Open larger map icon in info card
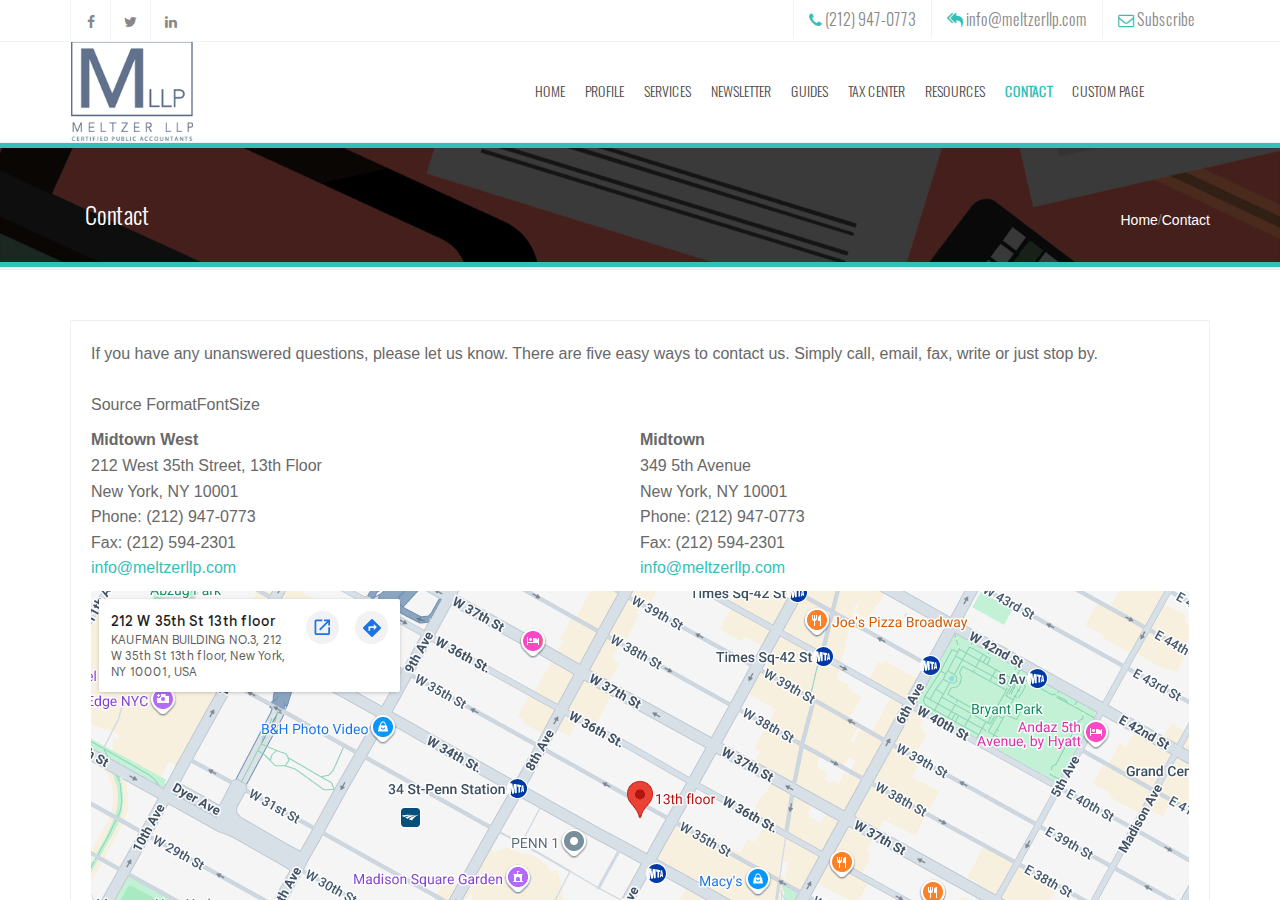This screenshot has width=1280, height=900. 322,627
